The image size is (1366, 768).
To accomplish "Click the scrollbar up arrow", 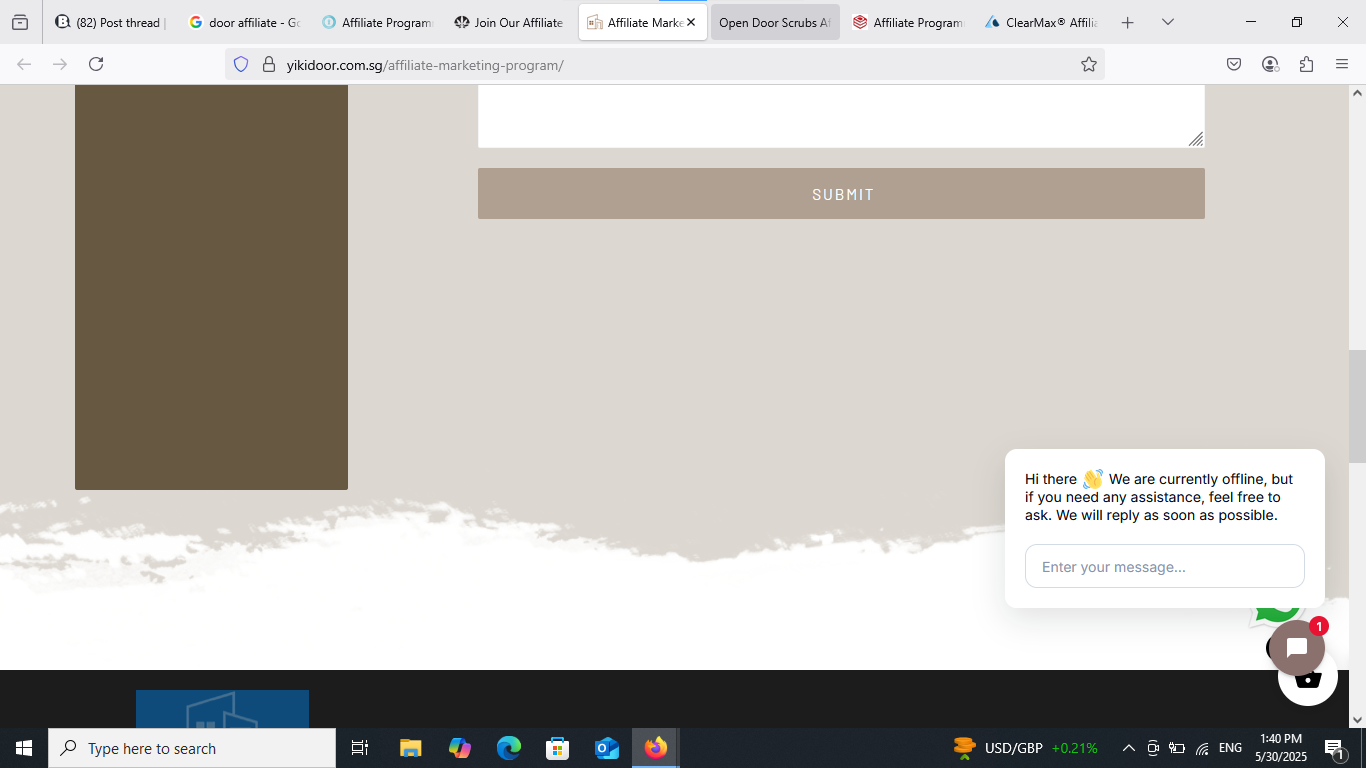I will coord(1357,93).
